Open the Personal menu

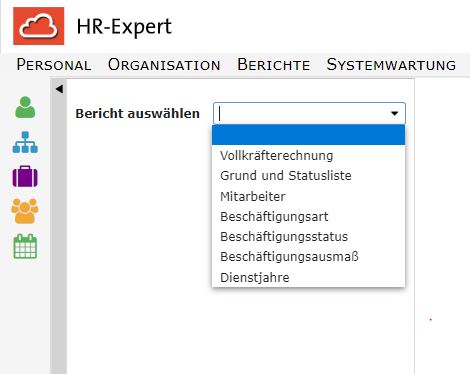coord(54,65)
